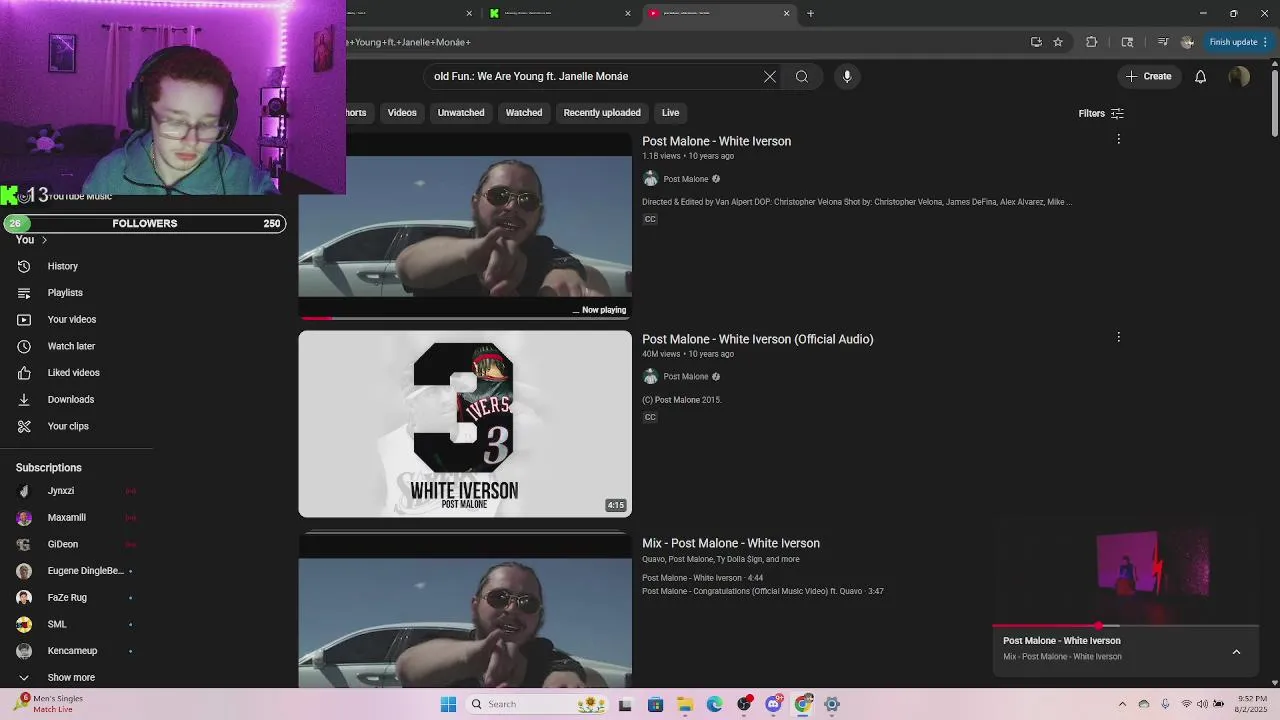The image size is (1280, 720).
Task: Select the Watched filter chip
Action: [x=524, y=113]
